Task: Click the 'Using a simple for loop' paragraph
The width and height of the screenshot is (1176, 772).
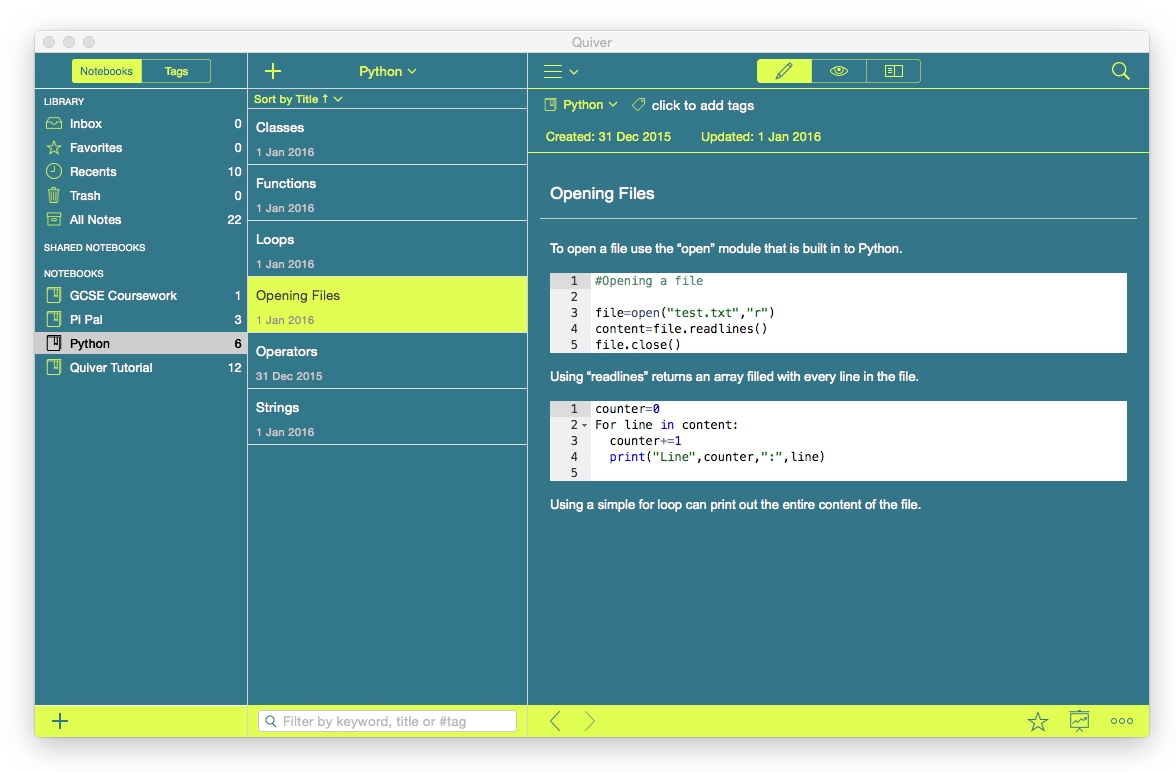Action: 735,505
